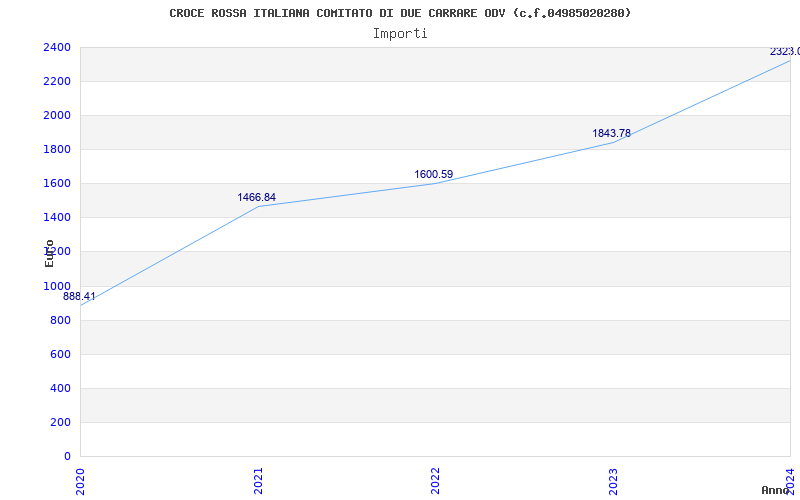Screen dimensions: 800x500
Task: Click the Anno axis label
Action: [x=776, y=490]
